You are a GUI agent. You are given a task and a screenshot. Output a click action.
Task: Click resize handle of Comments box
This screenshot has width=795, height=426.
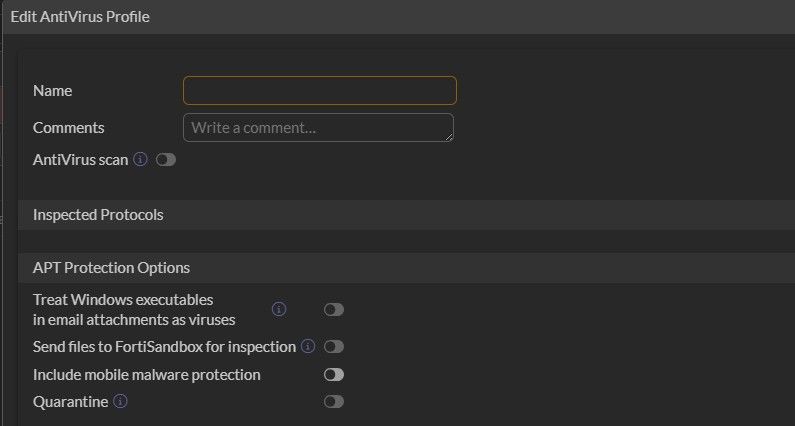[x=449, y=137]
